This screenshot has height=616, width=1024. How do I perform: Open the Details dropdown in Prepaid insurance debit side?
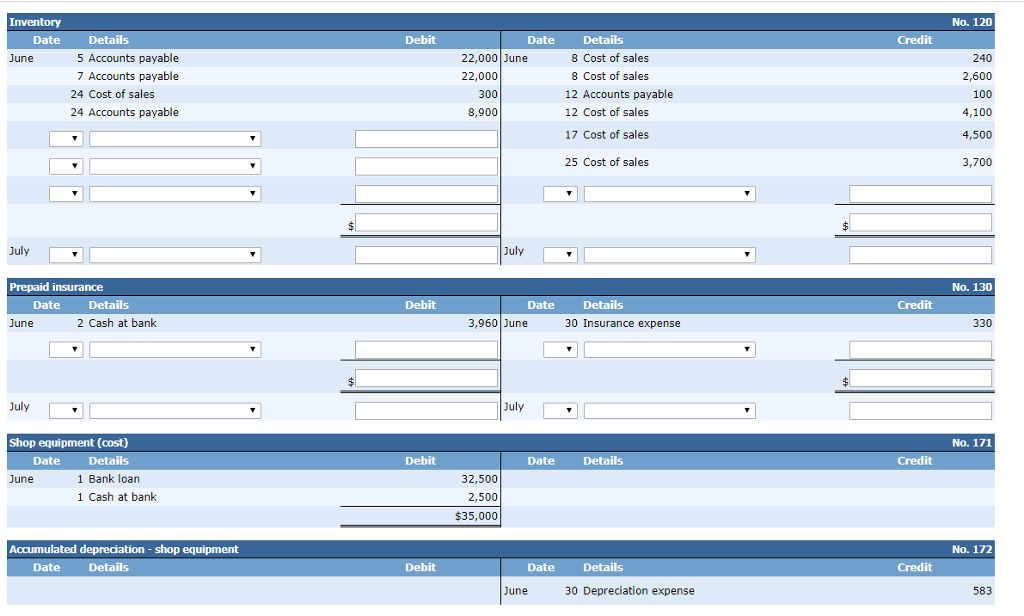click(x=175, y=349)
